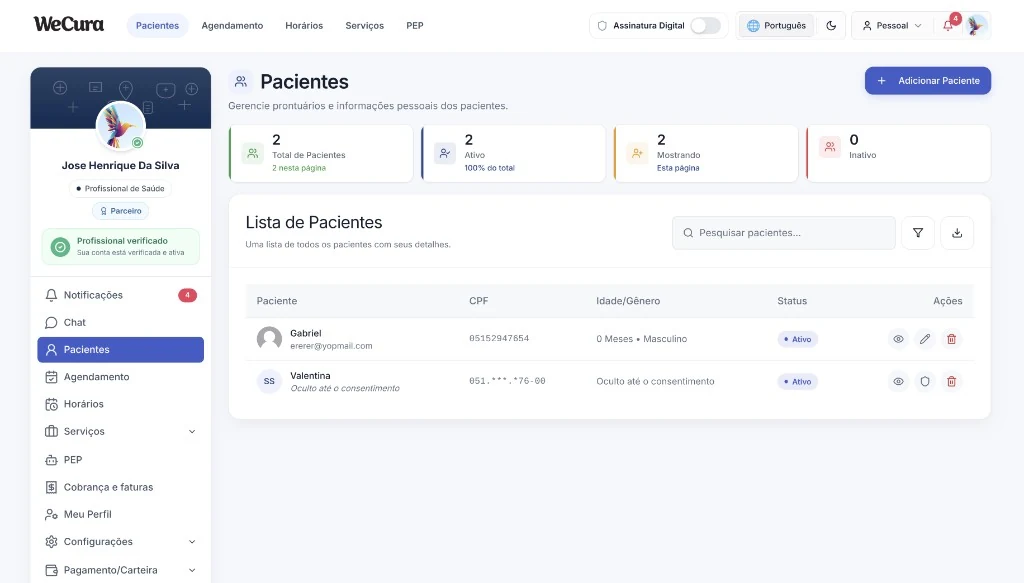Click CPF value 05152947654
The height and width of the screenshot is (583, 1024).
point(499,339)
